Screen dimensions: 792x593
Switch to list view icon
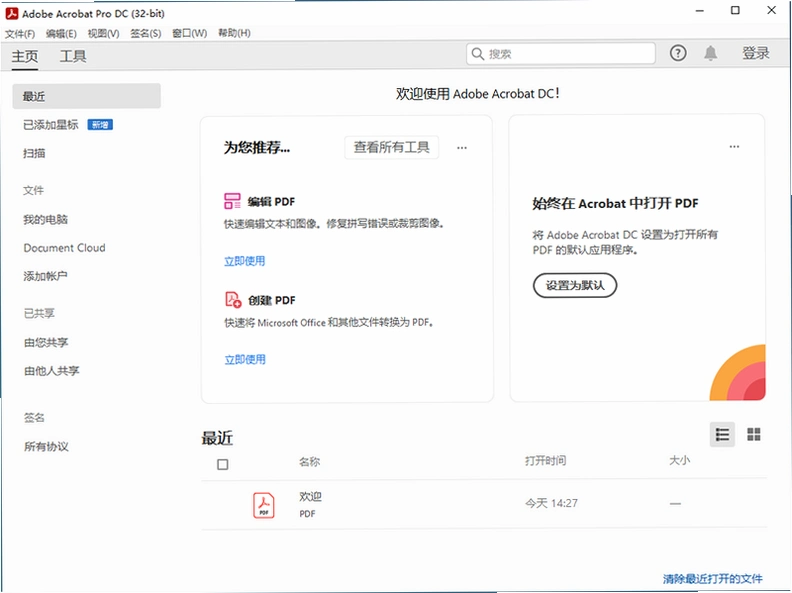[x=722, y=434]
